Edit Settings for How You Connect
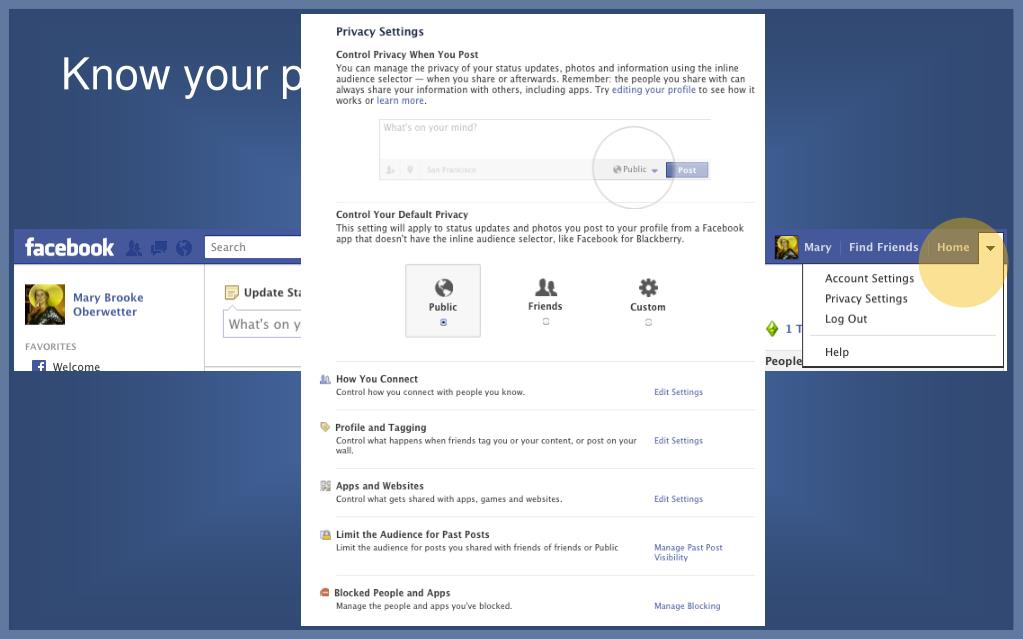This screenshot has width=1023, height=639. [x=679, y=392]
